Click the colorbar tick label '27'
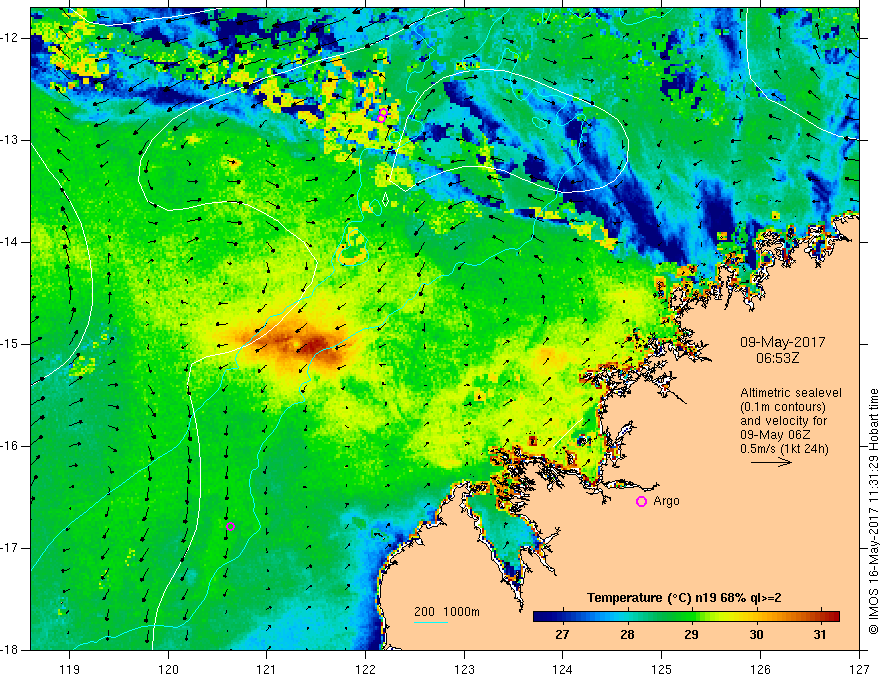Viewport: 880px width, 680px height. tap(562, 635)
